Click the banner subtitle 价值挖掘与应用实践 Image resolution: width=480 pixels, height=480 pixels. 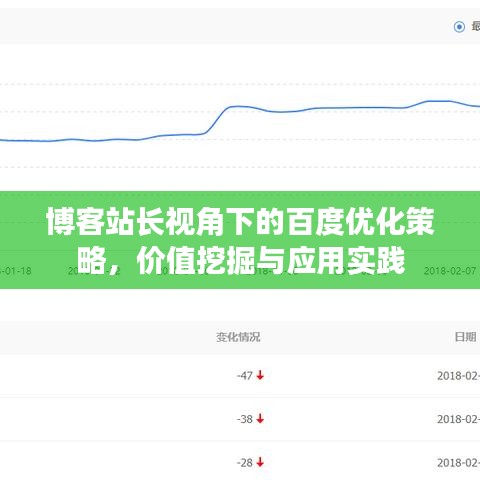coord(271,261)
